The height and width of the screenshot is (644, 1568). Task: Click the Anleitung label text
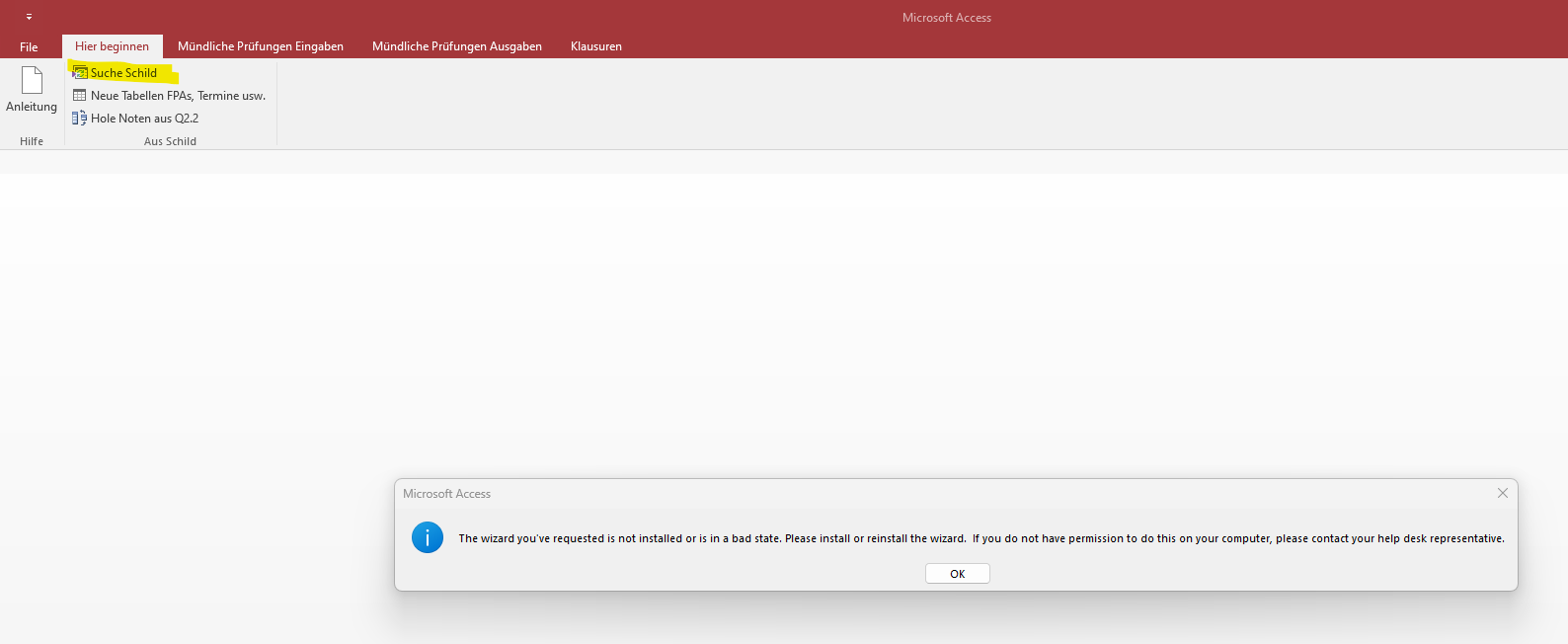pyautogui.click(x=32, y=107)
